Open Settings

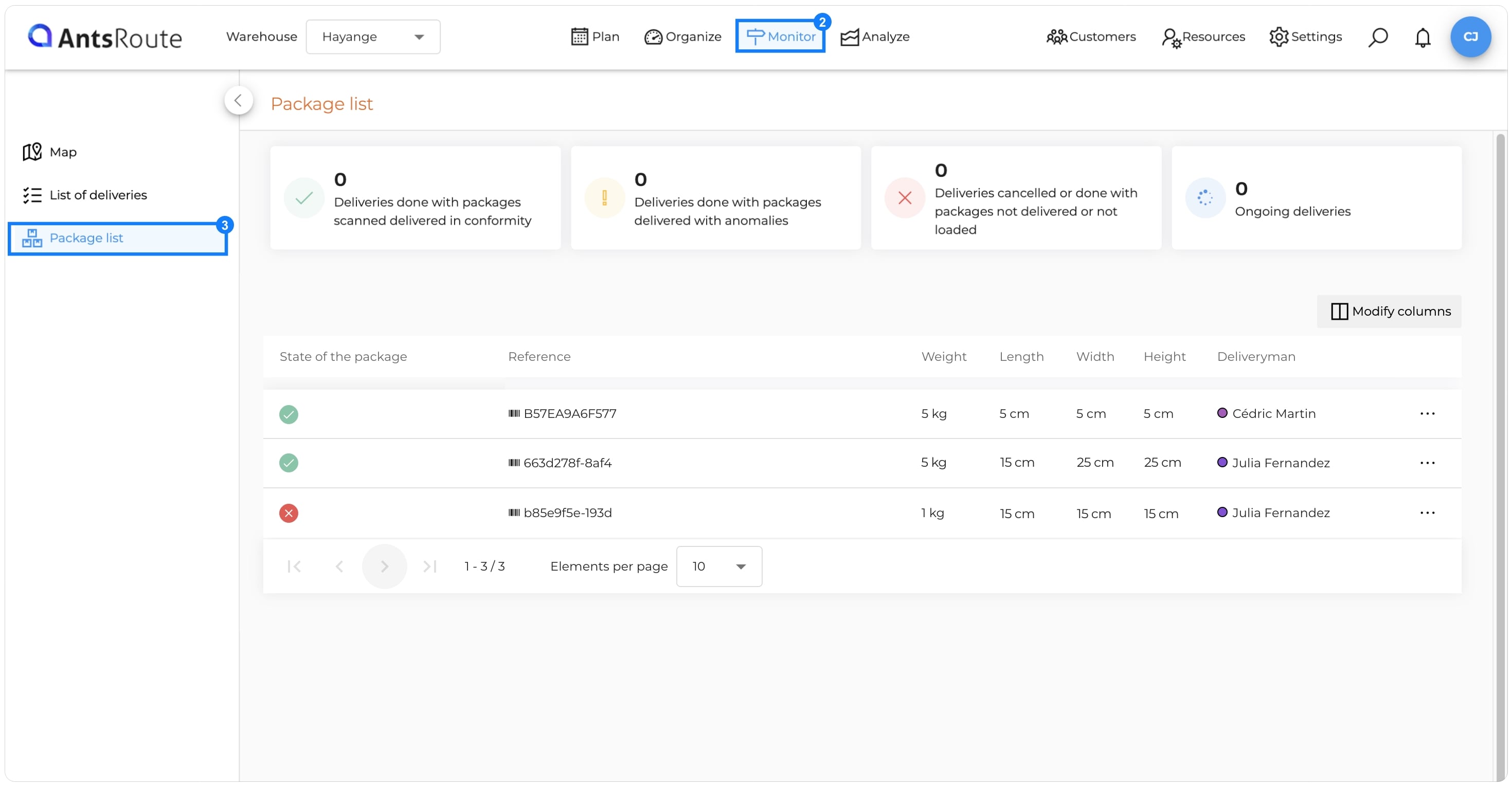(1305, 37)
